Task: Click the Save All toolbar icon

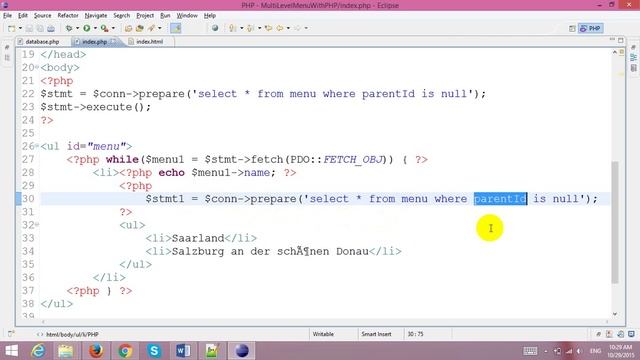Action: coord(40,28)
